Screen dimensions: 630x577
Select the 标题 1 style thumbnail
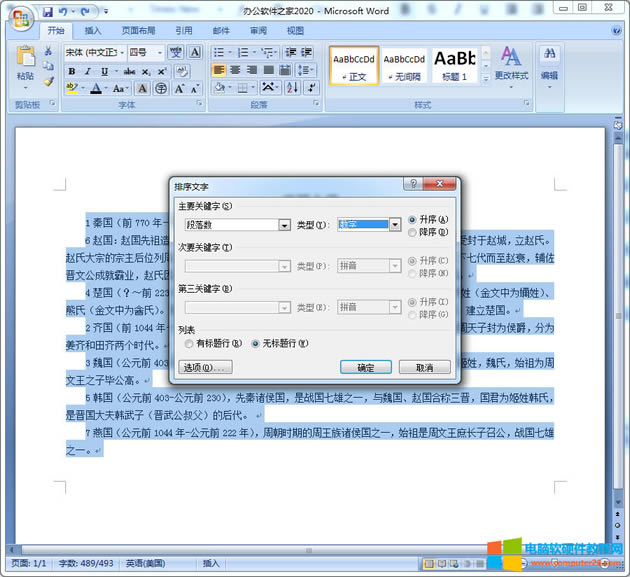coord(455,64)
